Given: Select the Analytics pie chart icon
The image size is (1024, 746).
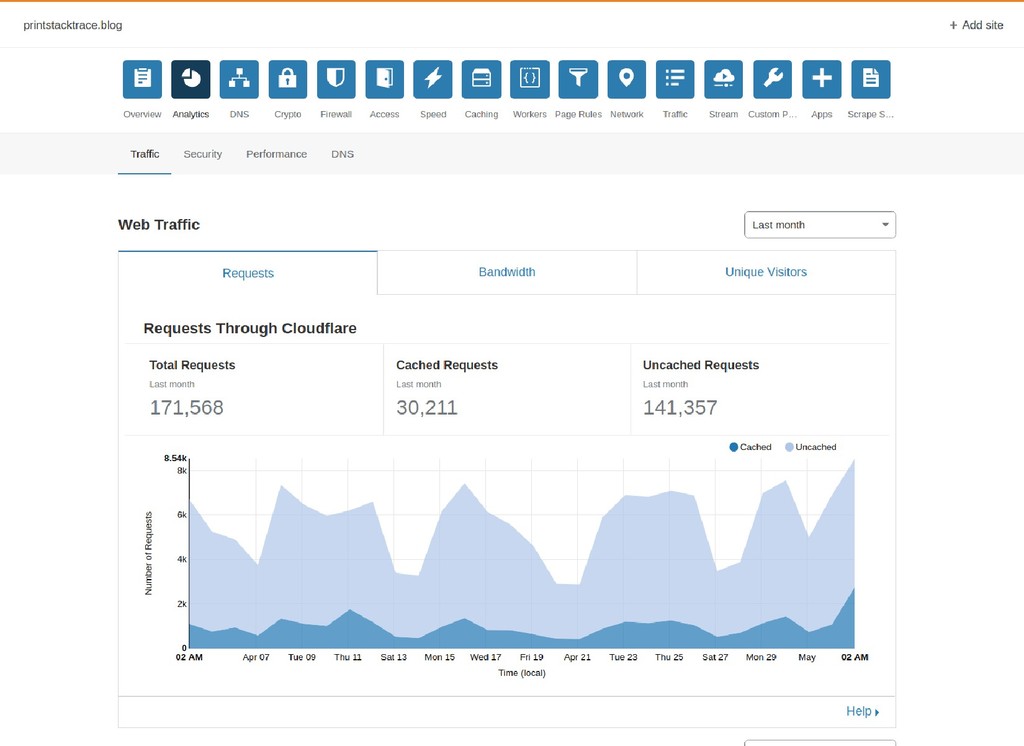Looking at the screenshot, I should pos(191,79).
